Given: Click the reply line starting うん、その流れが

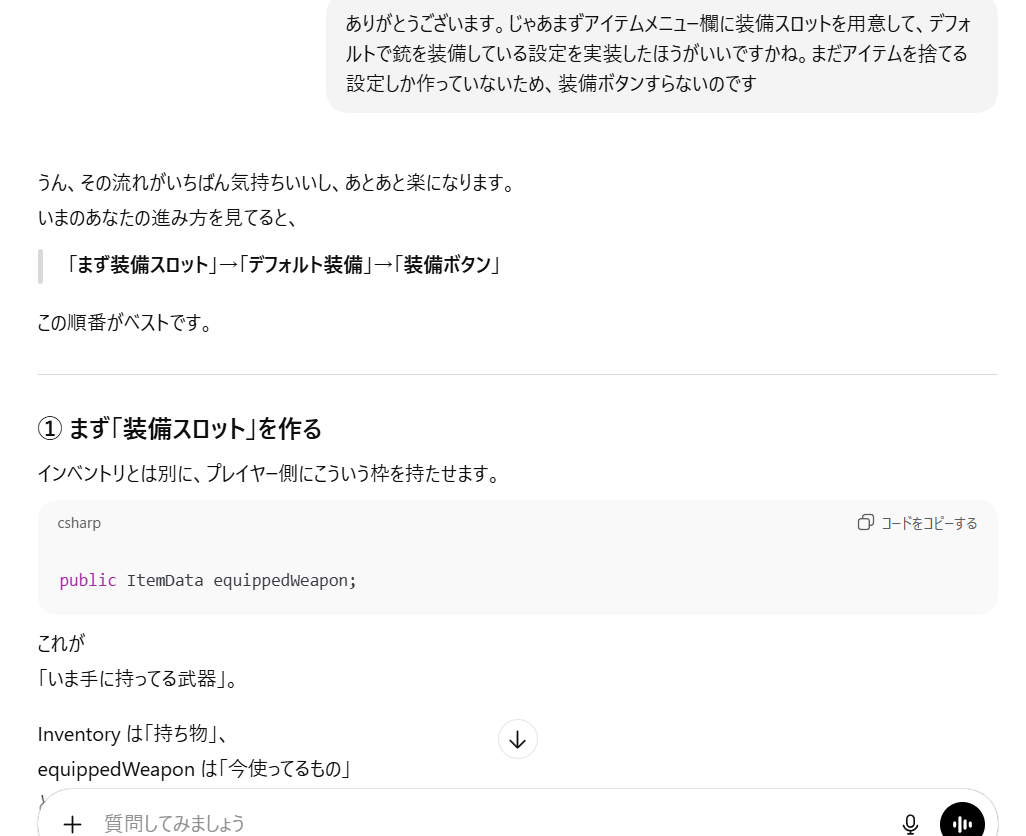Looking at the screenshot, I should [x=275, y=183].
